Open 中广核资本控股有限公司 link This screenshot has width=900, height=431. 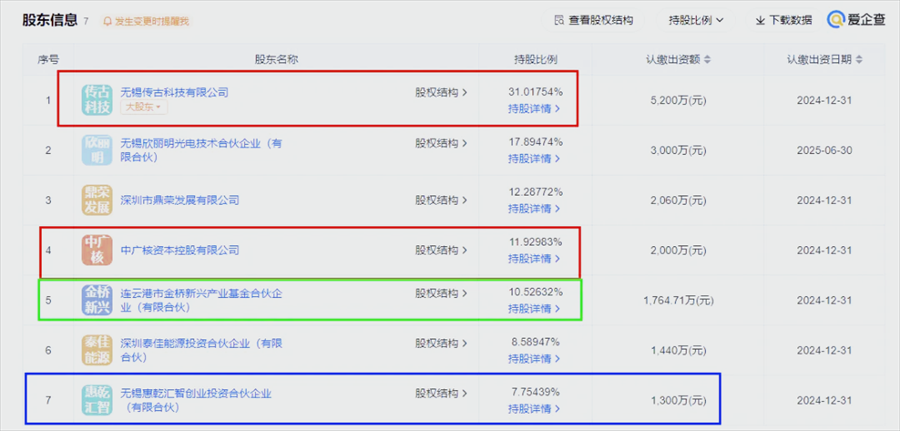(180, 250)
